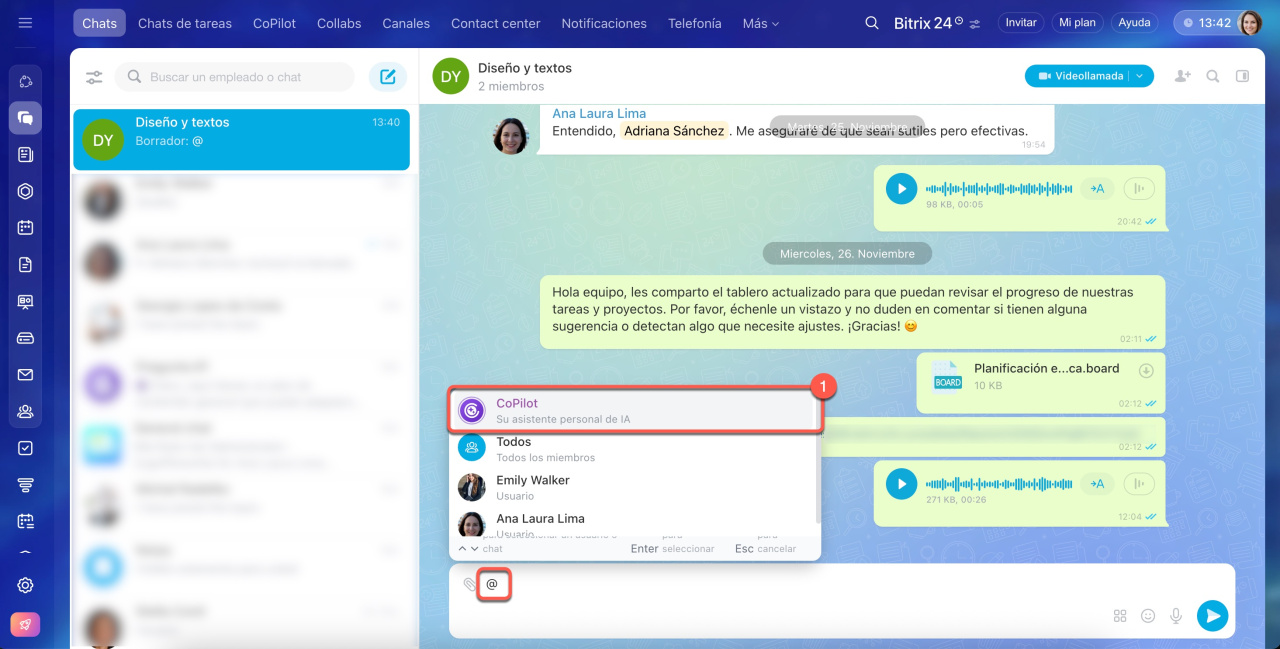Open the chat list filter settings icon
The height and width of the screenshot is (649, 1280).
94,77
